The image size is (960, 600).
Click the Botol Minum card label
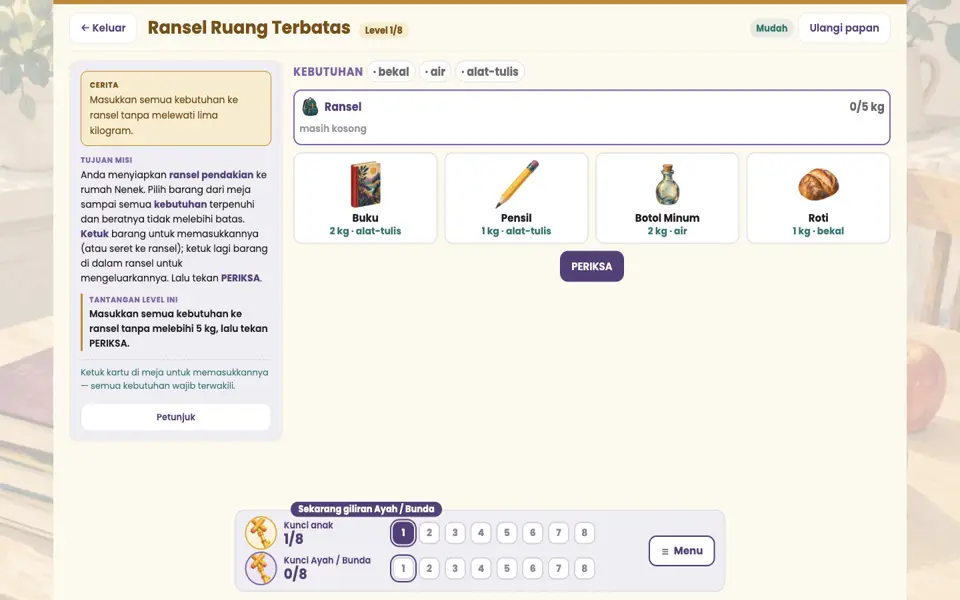(667, 218)
